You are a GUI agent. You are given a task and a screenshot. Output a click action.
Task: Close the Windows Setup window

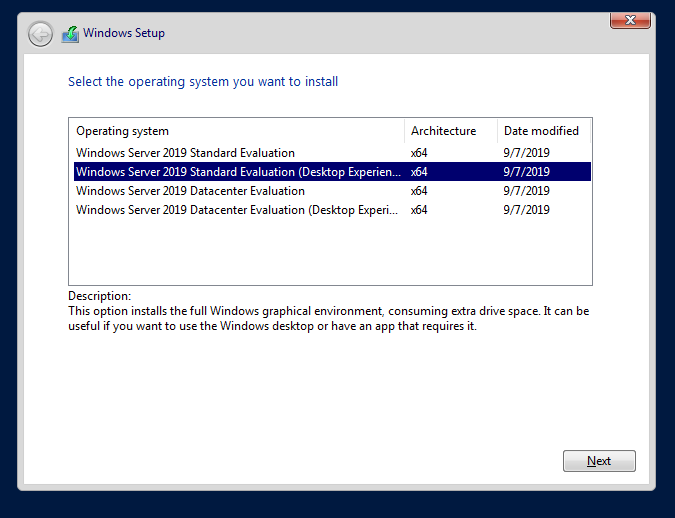630,20
